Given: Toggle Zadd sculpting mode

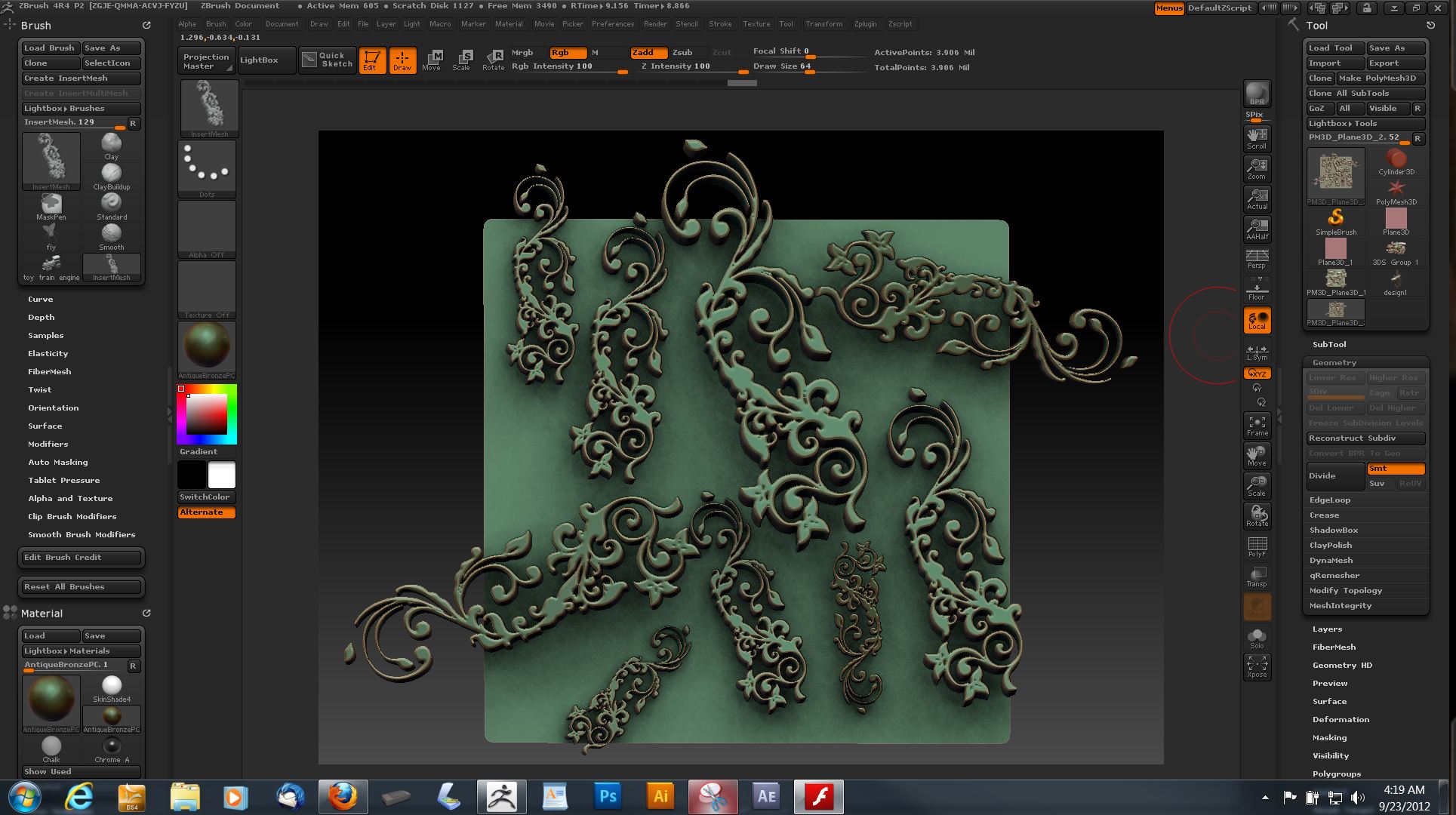Looking at the screenshot, I should [649, 53].
